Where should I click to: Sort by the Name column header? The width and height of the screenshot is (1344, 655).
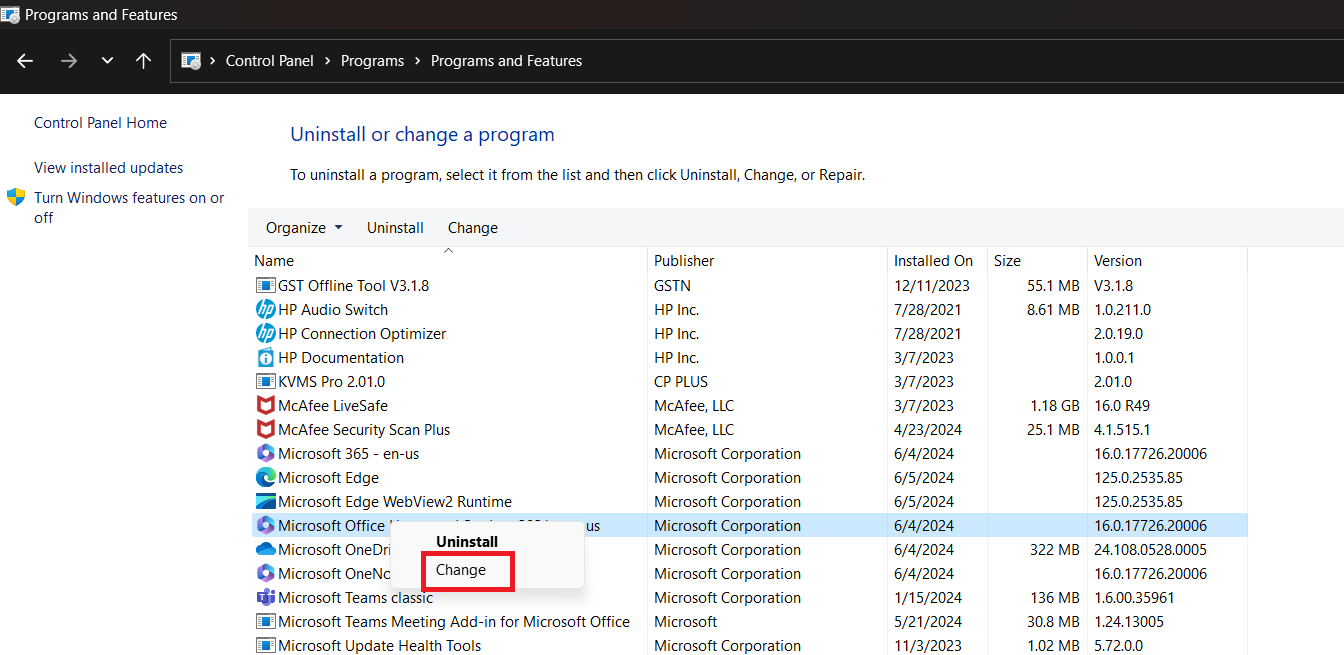pyautogui.click(x=448, y=261)
